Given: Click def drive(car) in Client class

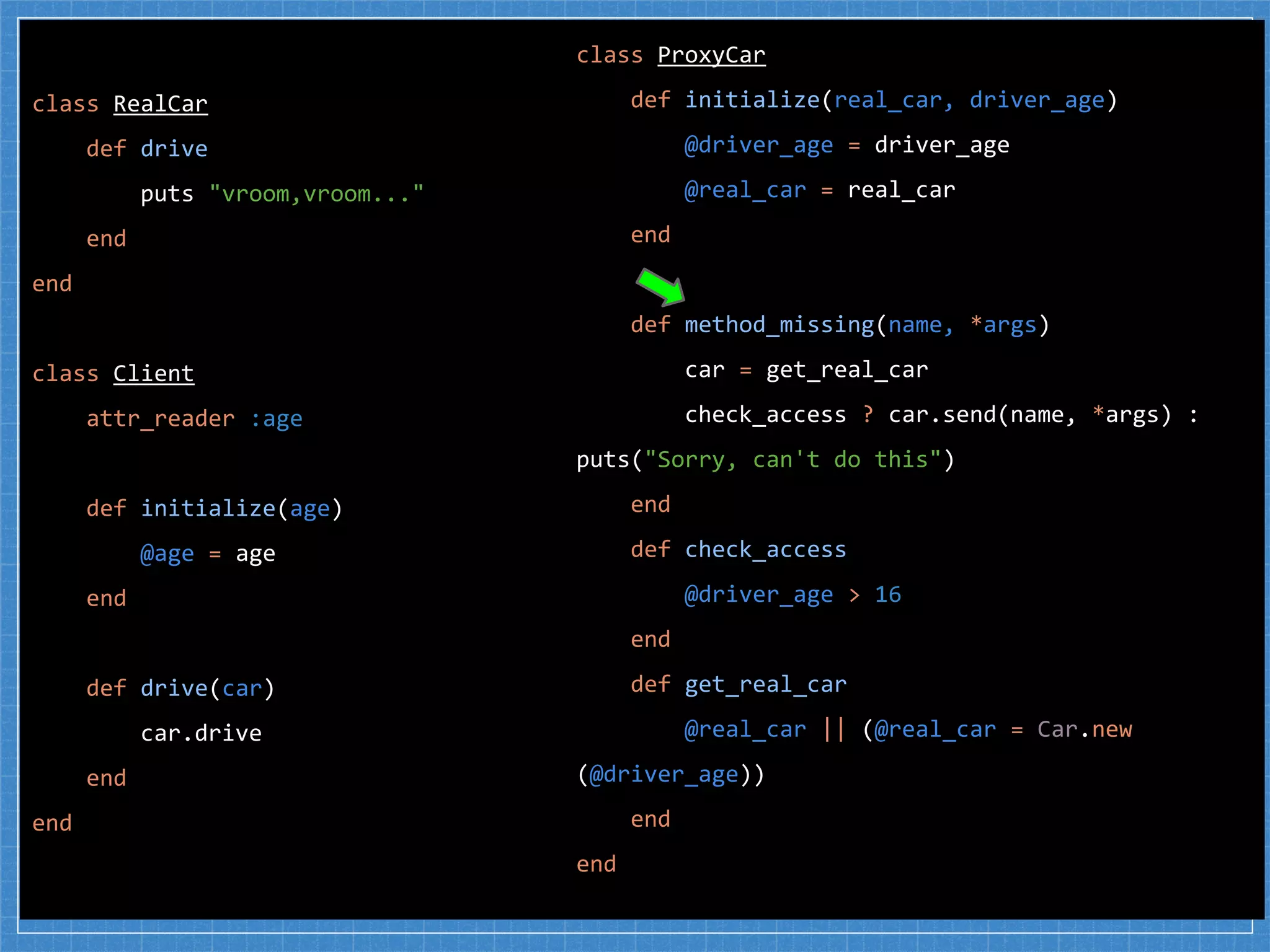Looking at the screenshot, I should pos(180,688).
